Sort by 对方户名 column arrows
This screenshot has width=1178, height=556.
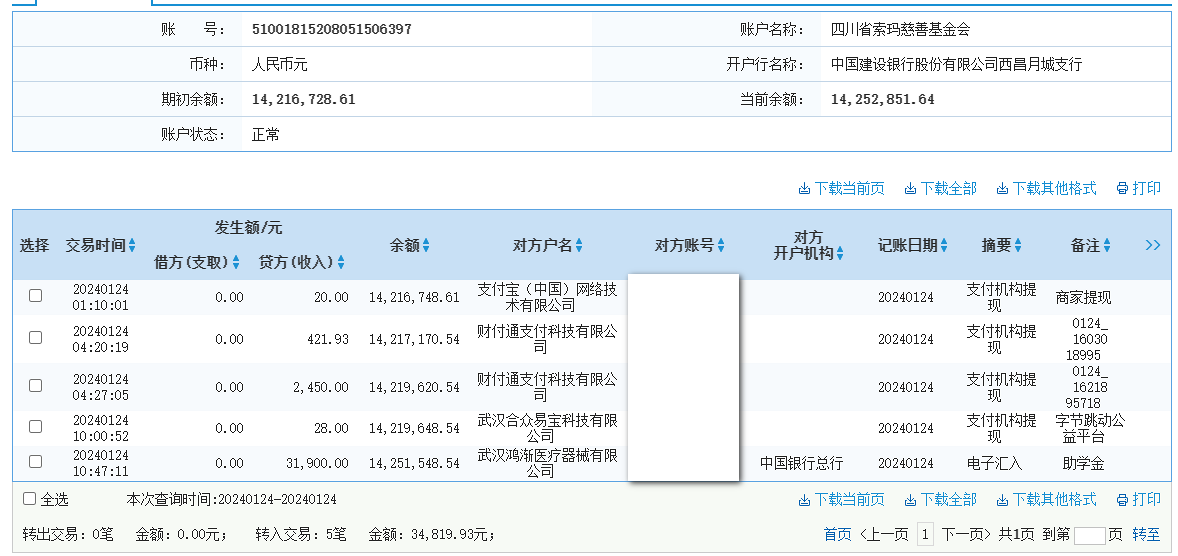tap(578, 245)
